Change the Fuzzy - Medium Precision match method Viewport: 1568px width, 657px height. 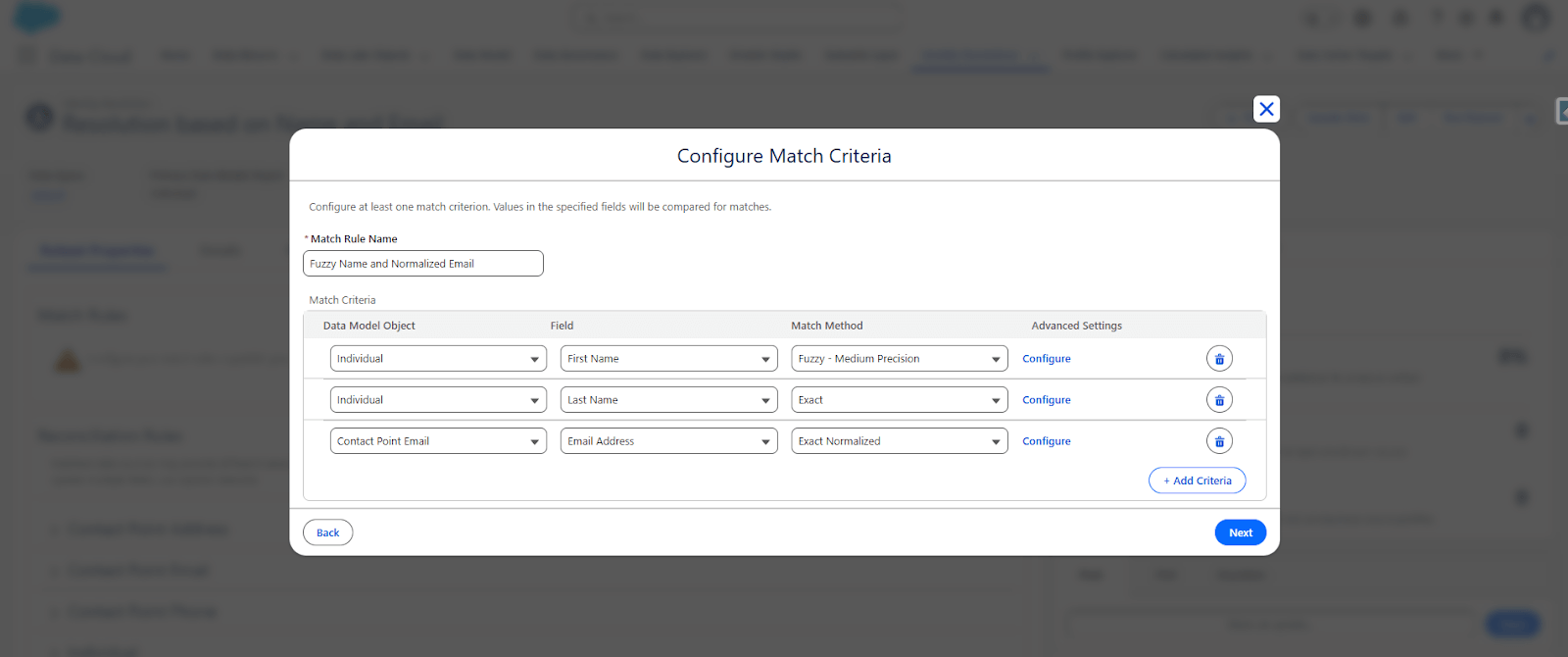(x=899, y=359)
